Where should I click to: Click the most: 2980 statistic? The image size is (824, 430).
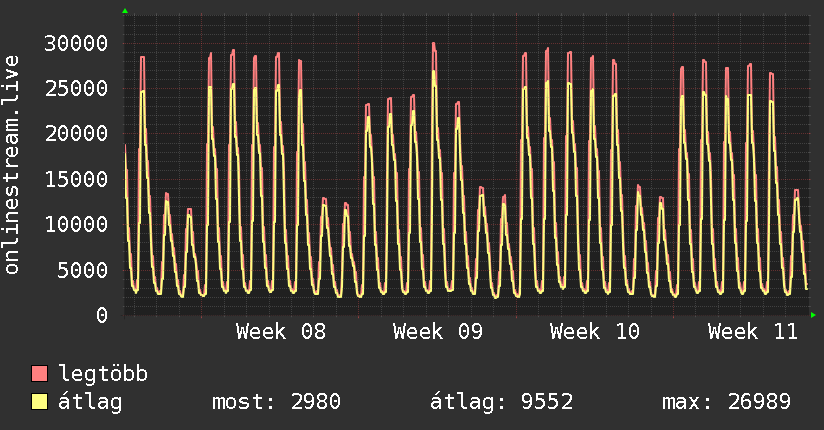coord(276,402)
